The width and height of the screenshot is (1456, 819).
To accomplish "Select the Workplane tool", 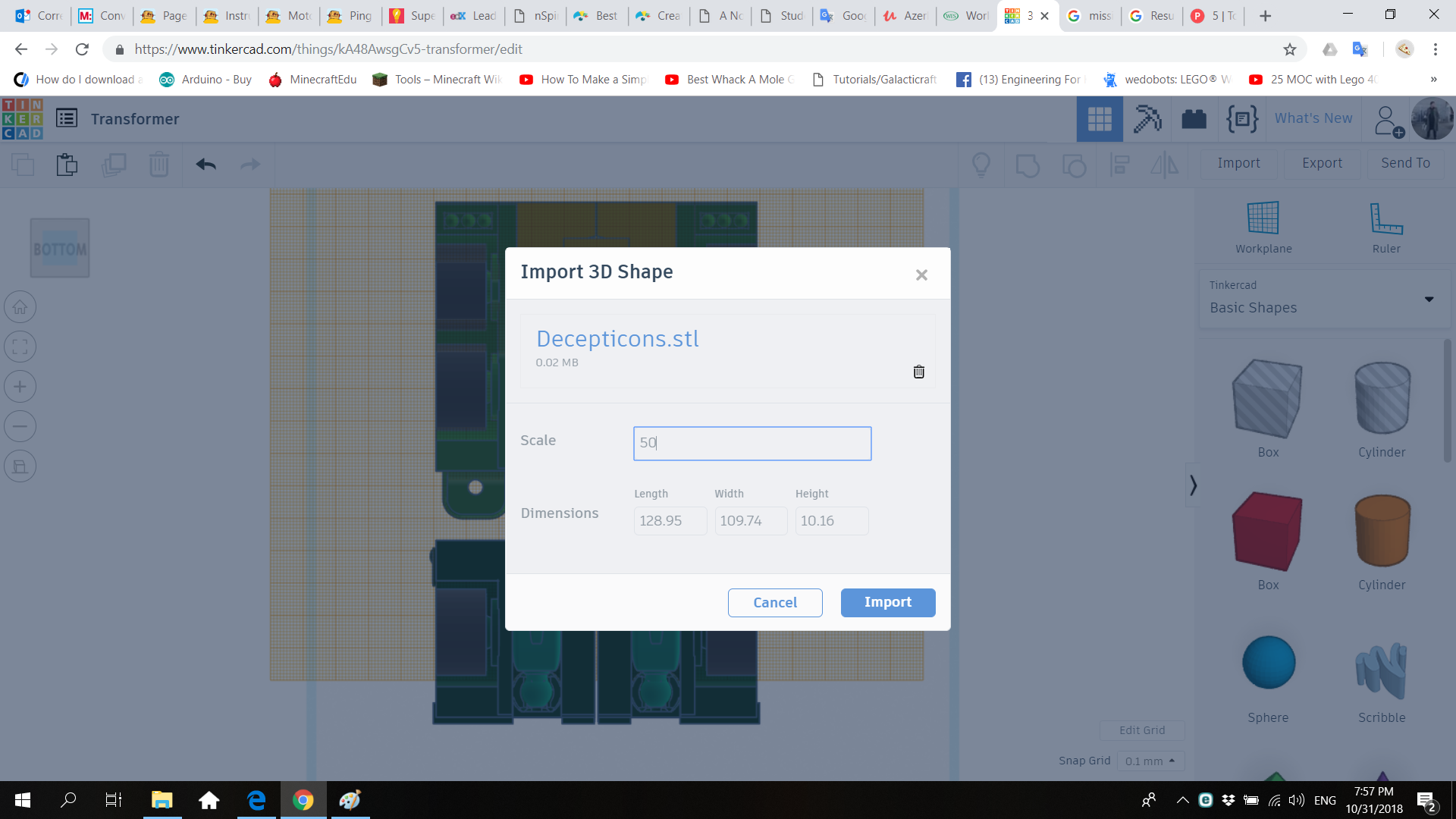I will (1263, 227).
